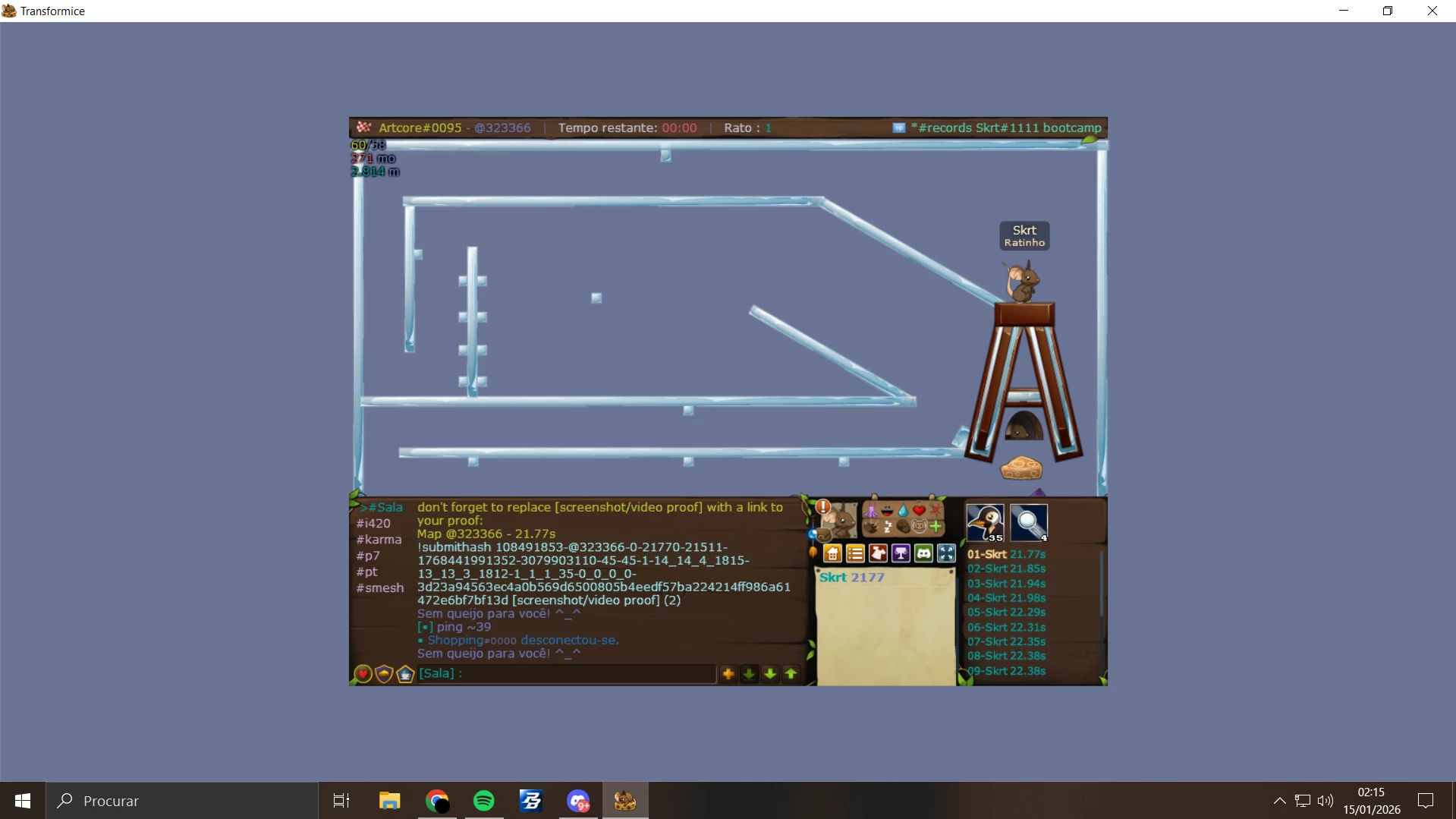This screenshot has width=1456, height=819.
Task: Open the green Discord button
Action: (x=923, y=553)
